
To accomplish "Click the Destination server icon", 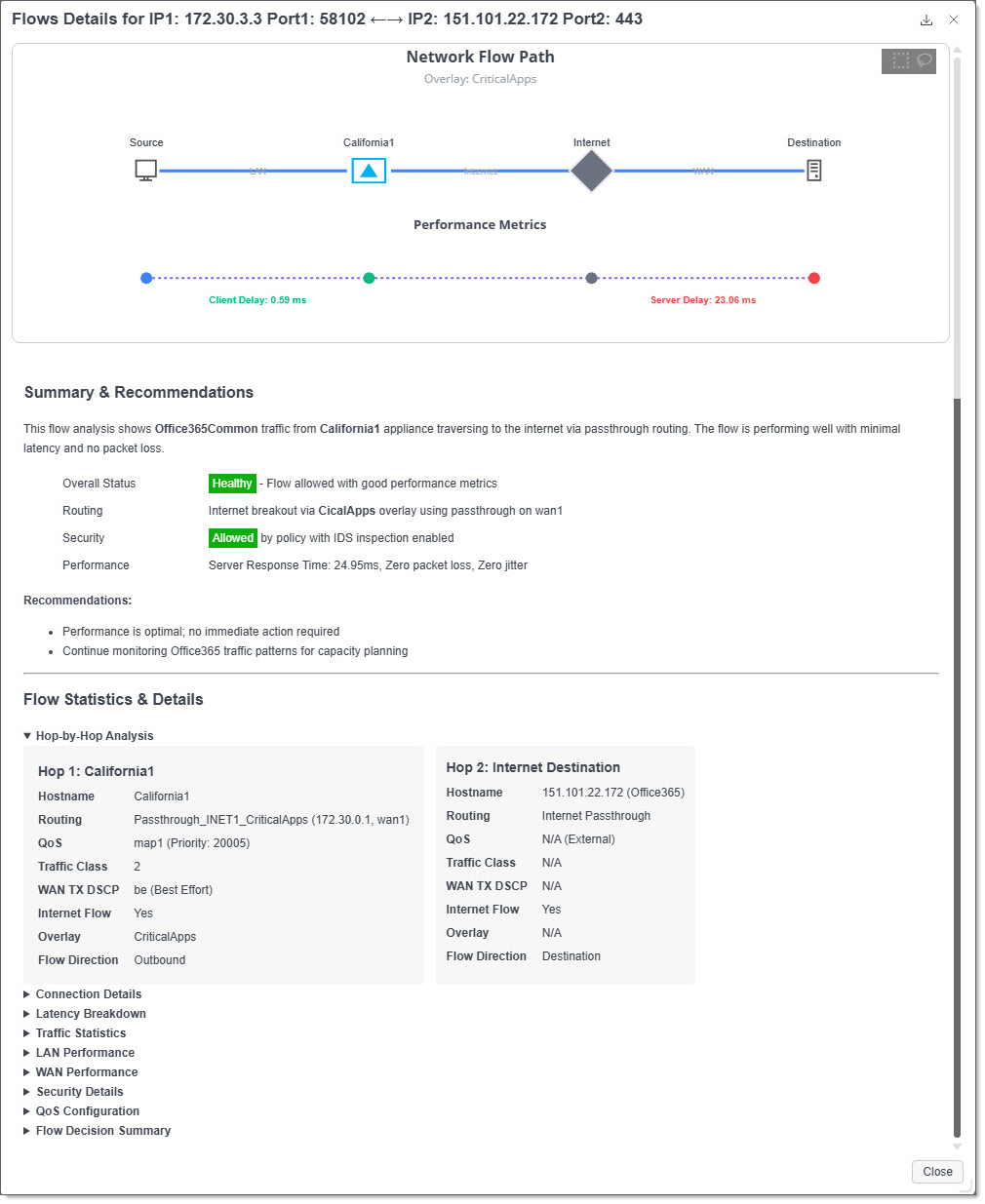I will click(814, 171).
